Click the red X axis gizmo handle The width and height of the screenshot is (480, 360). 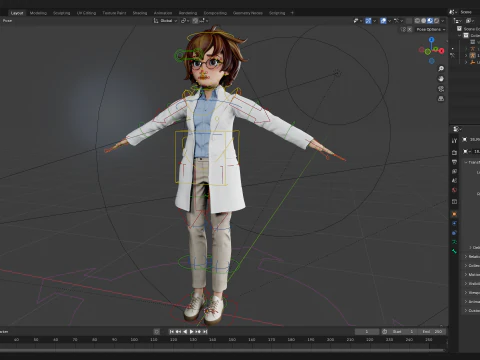pos(442,51)
